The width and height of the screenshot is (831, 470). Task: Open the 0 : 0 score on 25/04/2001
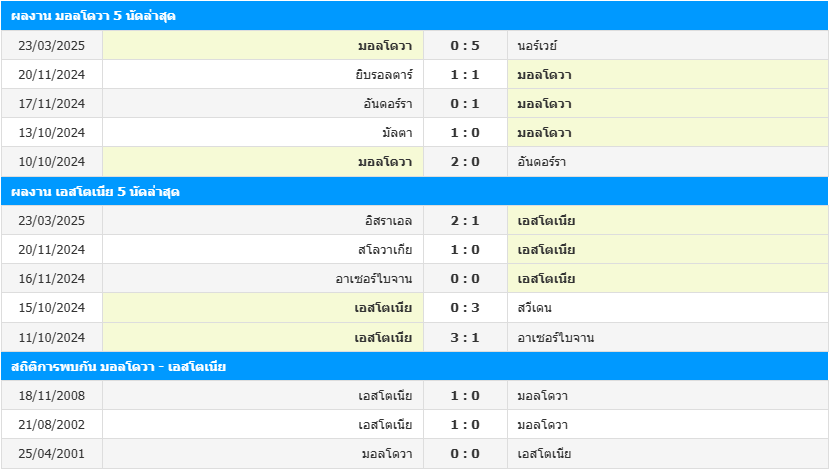tap(465, 454)
